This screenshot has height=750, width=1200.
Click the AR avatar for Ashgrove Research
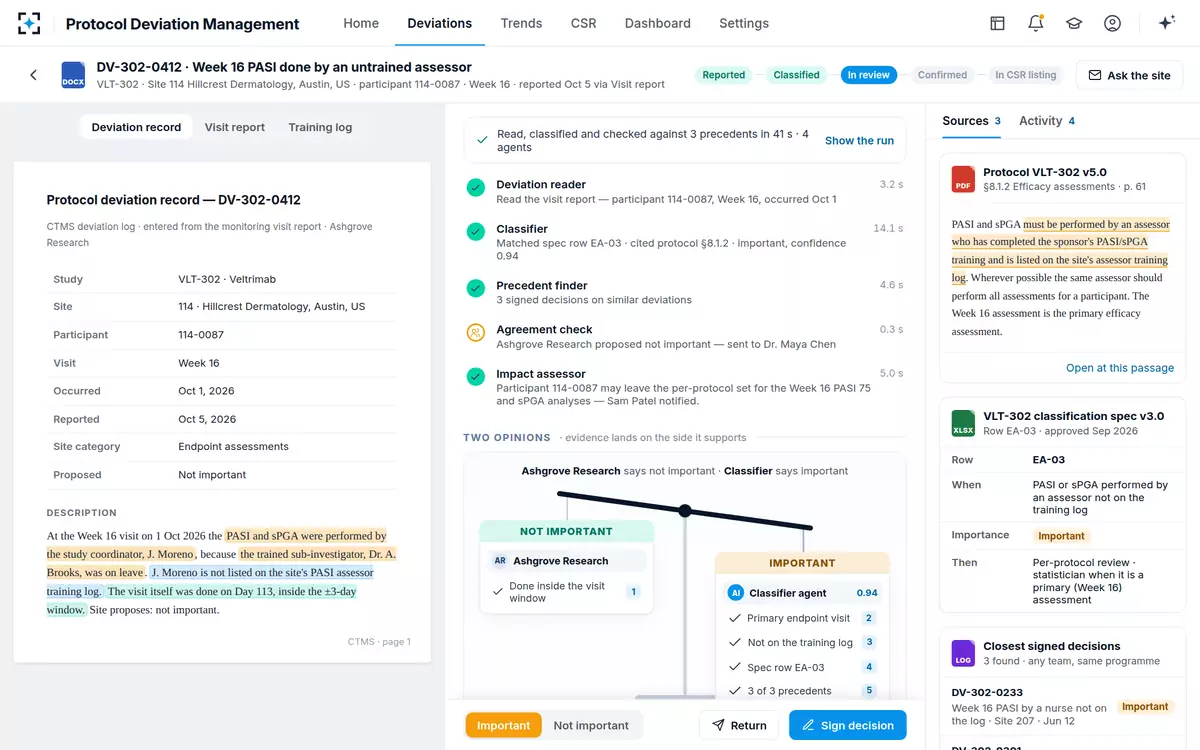click(500, 561)
